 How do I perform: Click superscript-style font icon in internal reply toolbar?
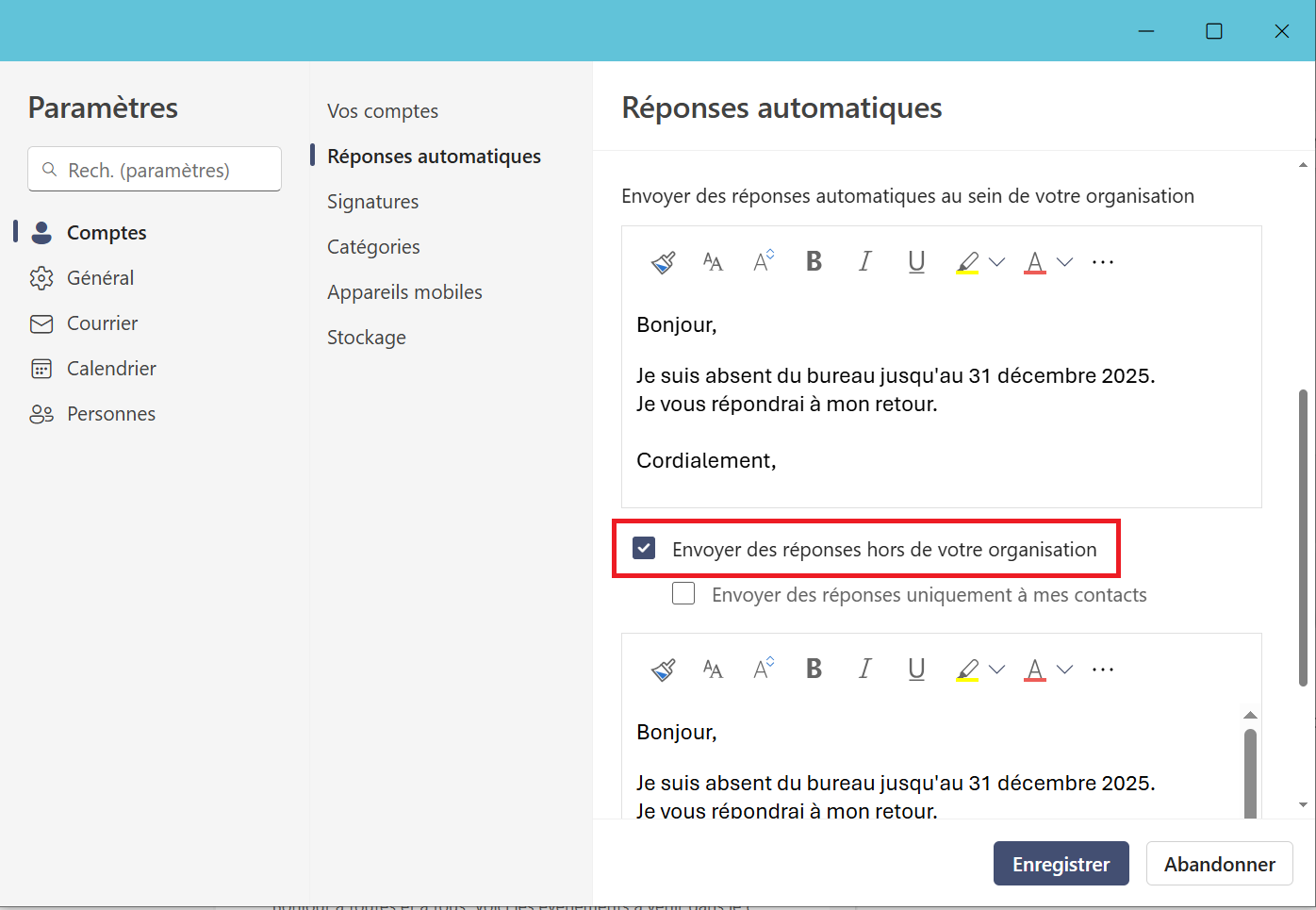(x=764, y=261)
